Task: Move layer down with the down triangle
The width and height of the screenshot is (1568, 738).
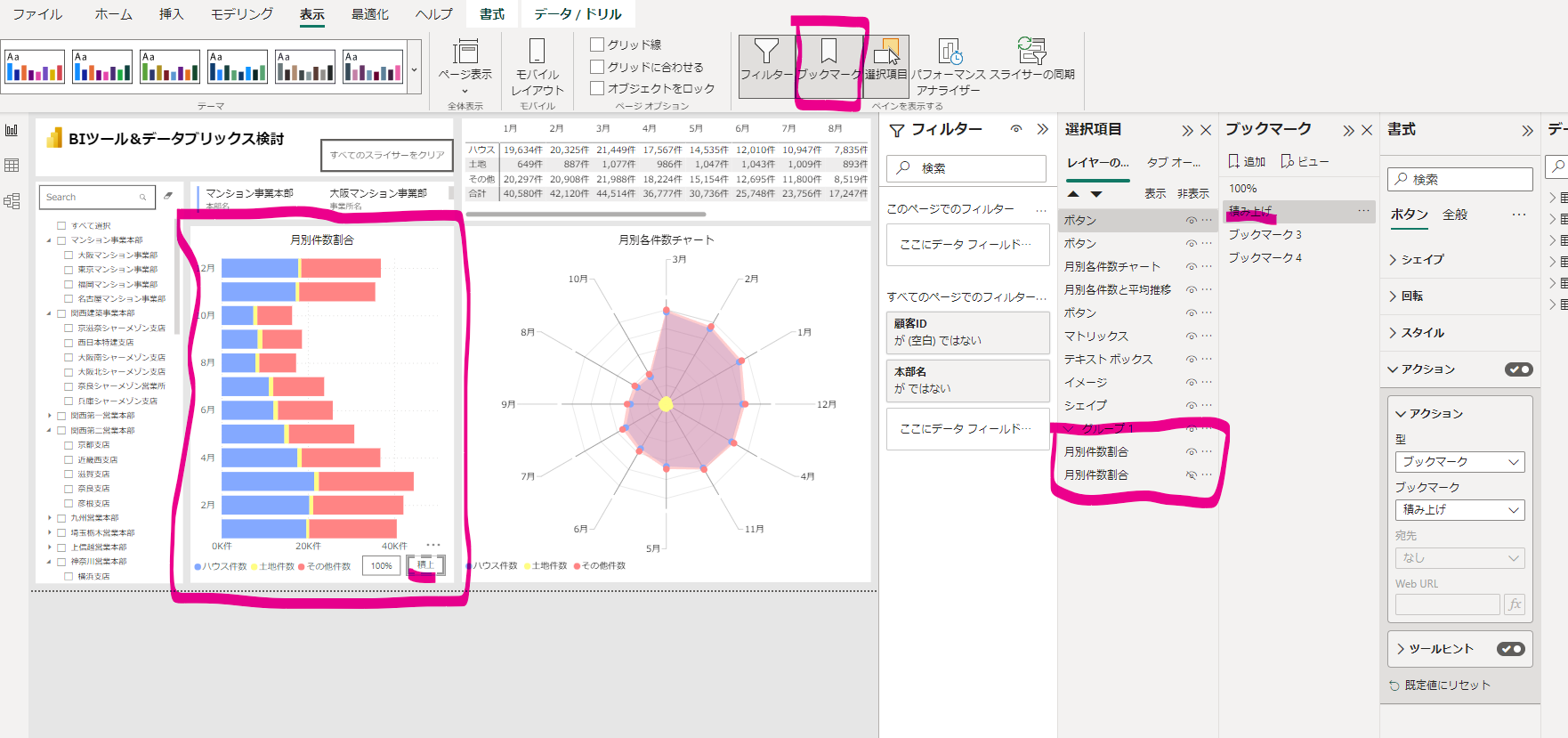Action: click(1096, 193)
